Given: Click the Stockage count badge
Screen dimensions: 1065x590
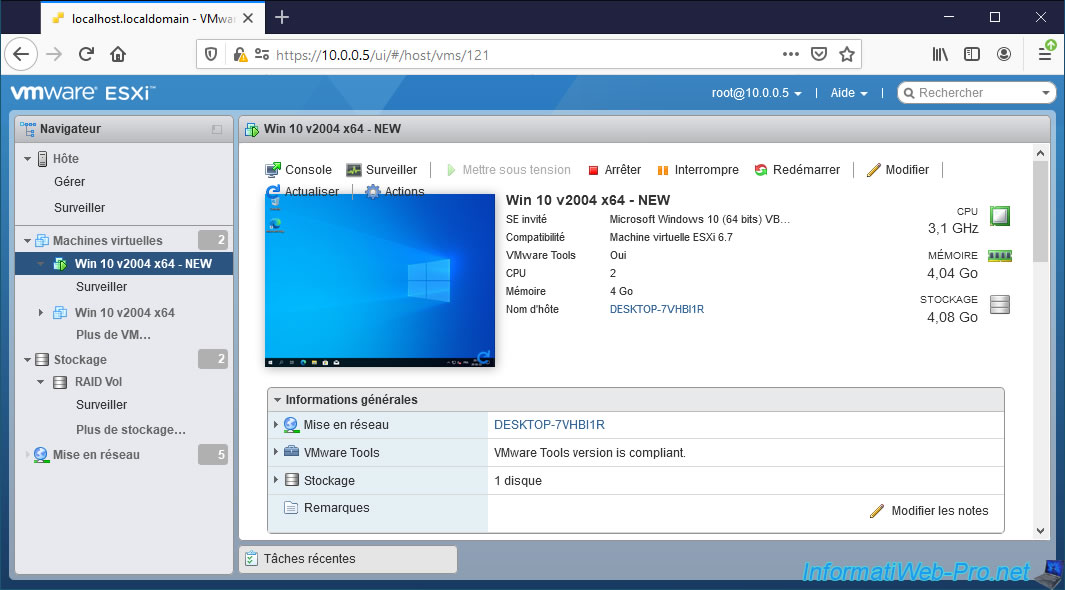Looking at the screenshot, I should point(213,358).
